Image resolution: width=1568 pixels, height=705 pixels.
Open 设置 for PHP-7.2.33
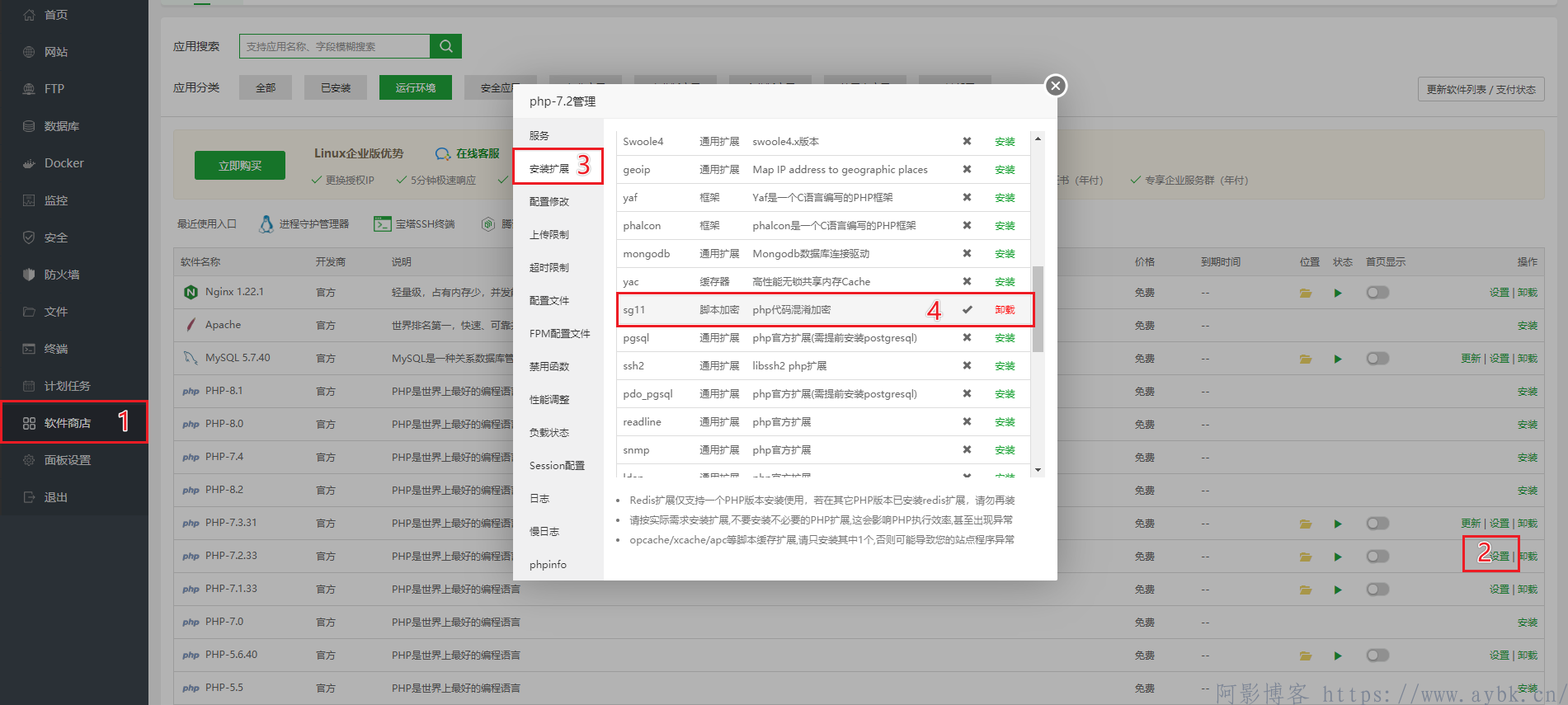[x=1499, y=557]
